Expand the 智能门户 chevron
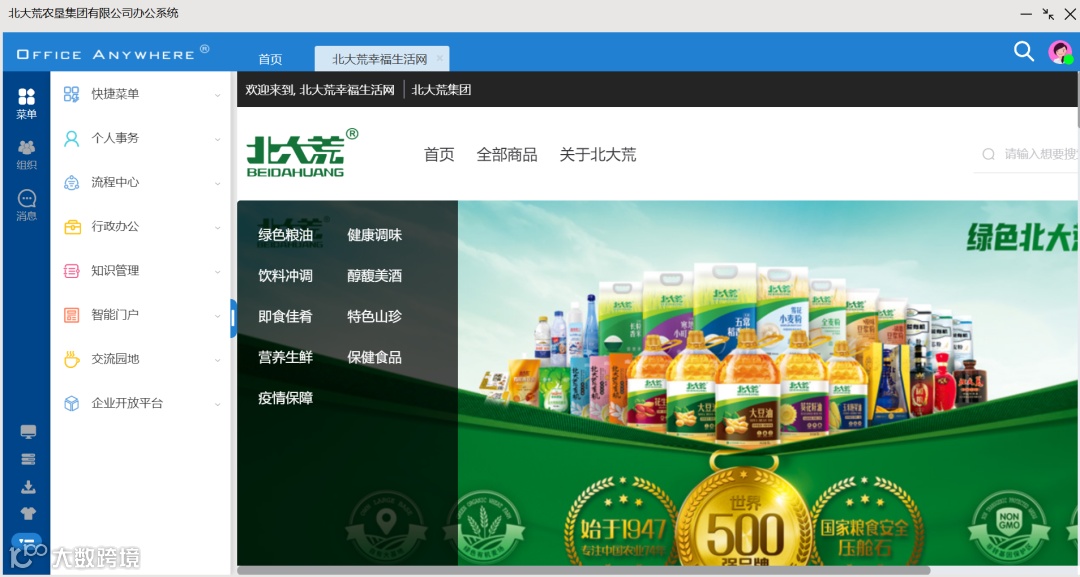Viewport: 1080px width, 577px height. pos(218,315)
